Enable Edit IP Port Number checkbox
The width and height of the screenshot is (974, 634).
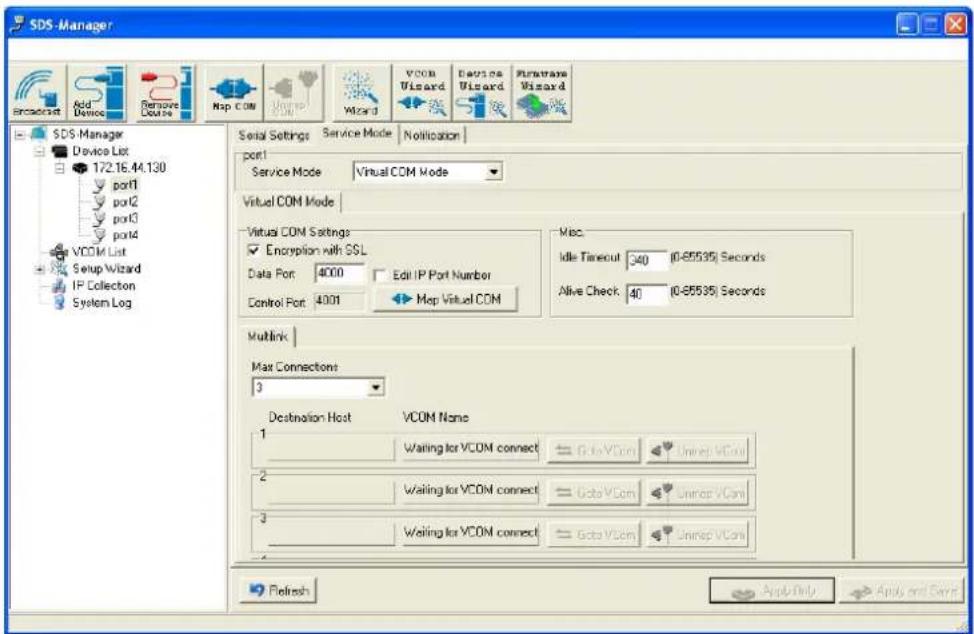coord(380,275)
